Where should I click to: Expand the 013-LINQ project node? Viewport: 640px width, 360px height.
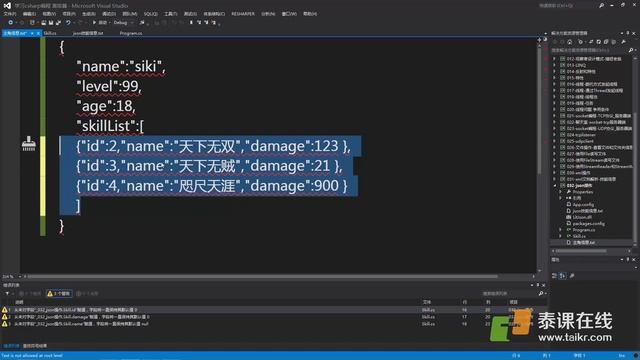(554, 65)
